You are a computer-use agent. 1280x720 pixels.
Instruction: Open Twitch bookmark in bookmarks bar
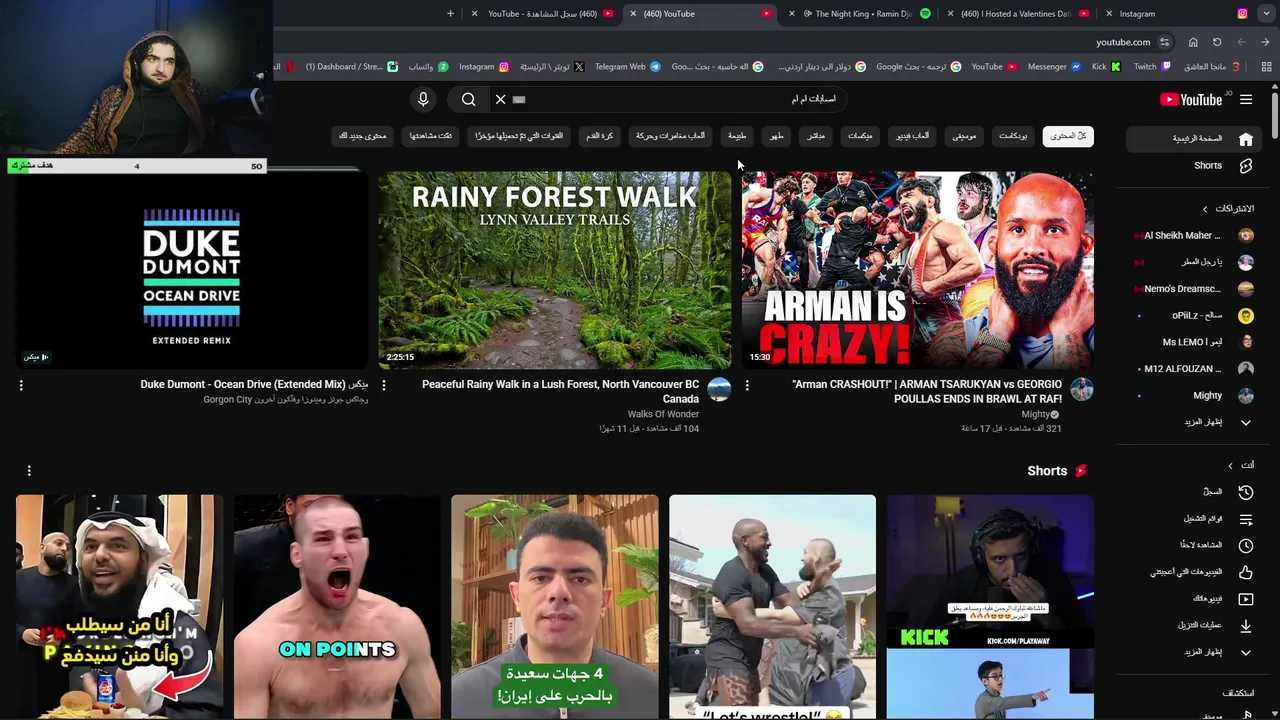tap(1151, 67)
